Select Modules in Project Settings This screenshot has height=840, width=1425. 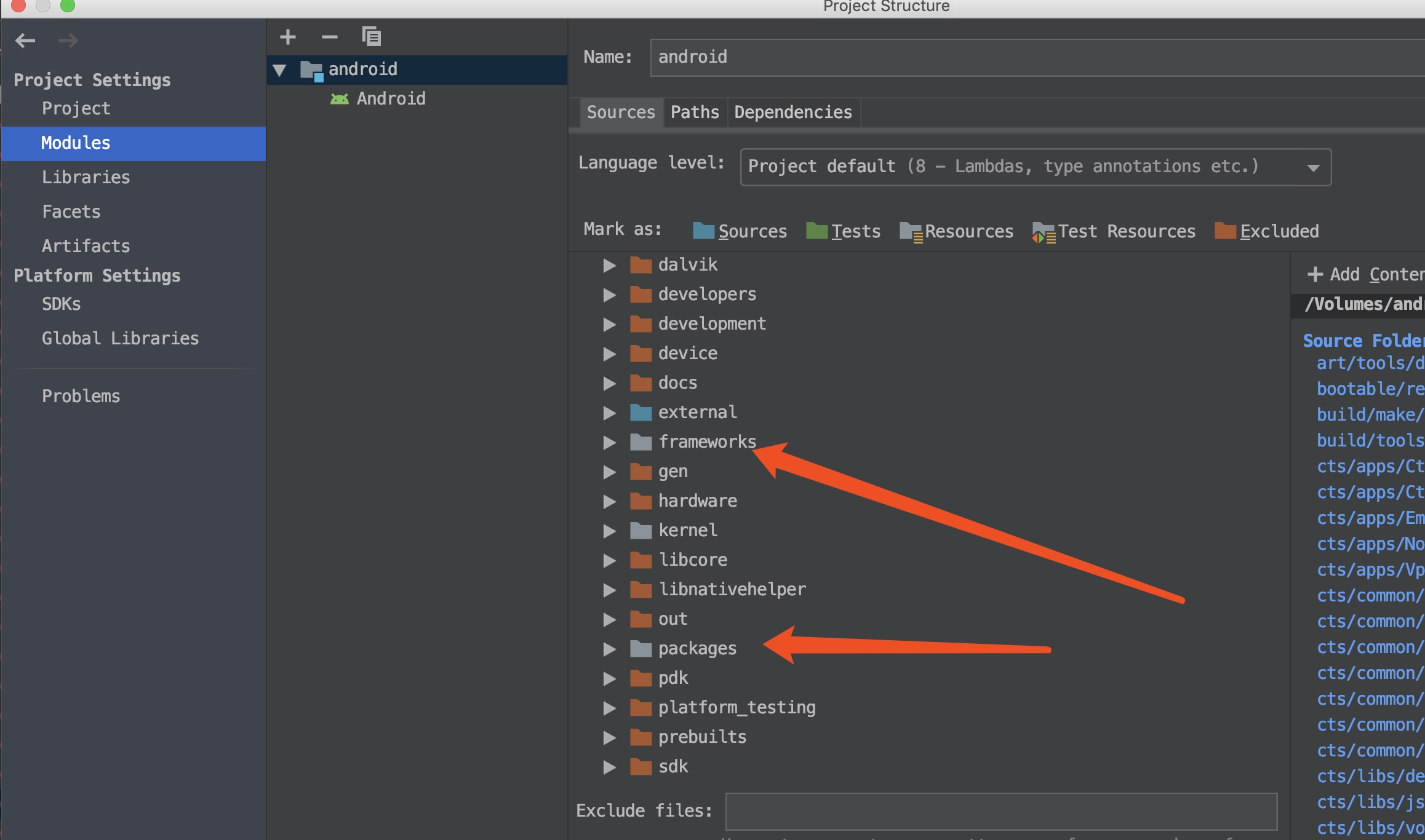click(x=75, y=142)
